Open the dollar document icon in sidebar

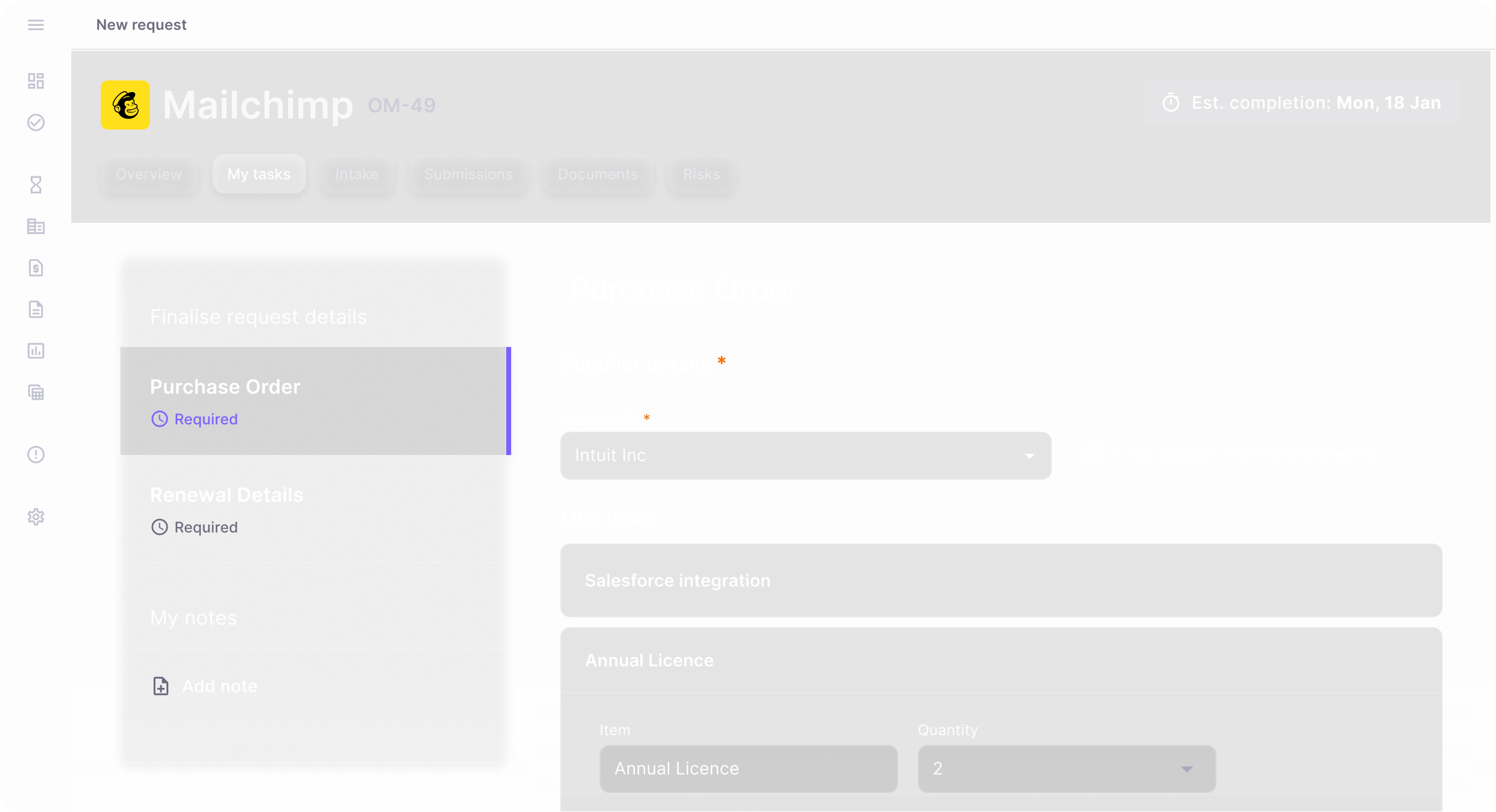[36, 268]
